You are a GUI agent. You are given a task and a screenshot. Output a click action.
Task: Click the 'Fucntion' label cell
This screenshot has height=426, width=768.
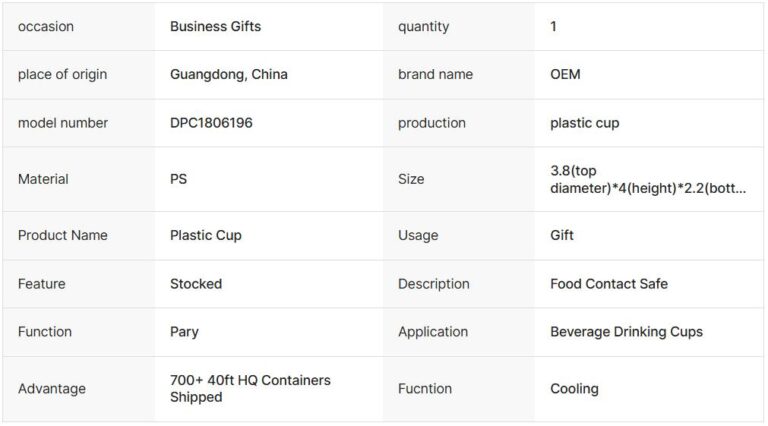pyautogui.click(x=425, y=389)
